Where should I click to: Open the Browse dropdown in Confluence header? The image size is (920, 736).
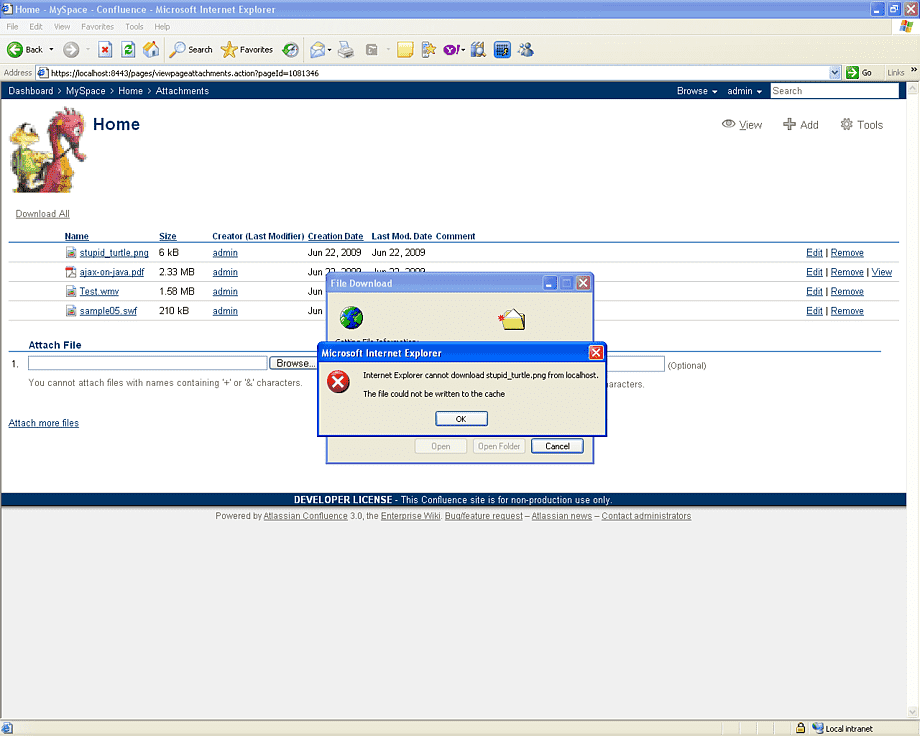(696, 91)
